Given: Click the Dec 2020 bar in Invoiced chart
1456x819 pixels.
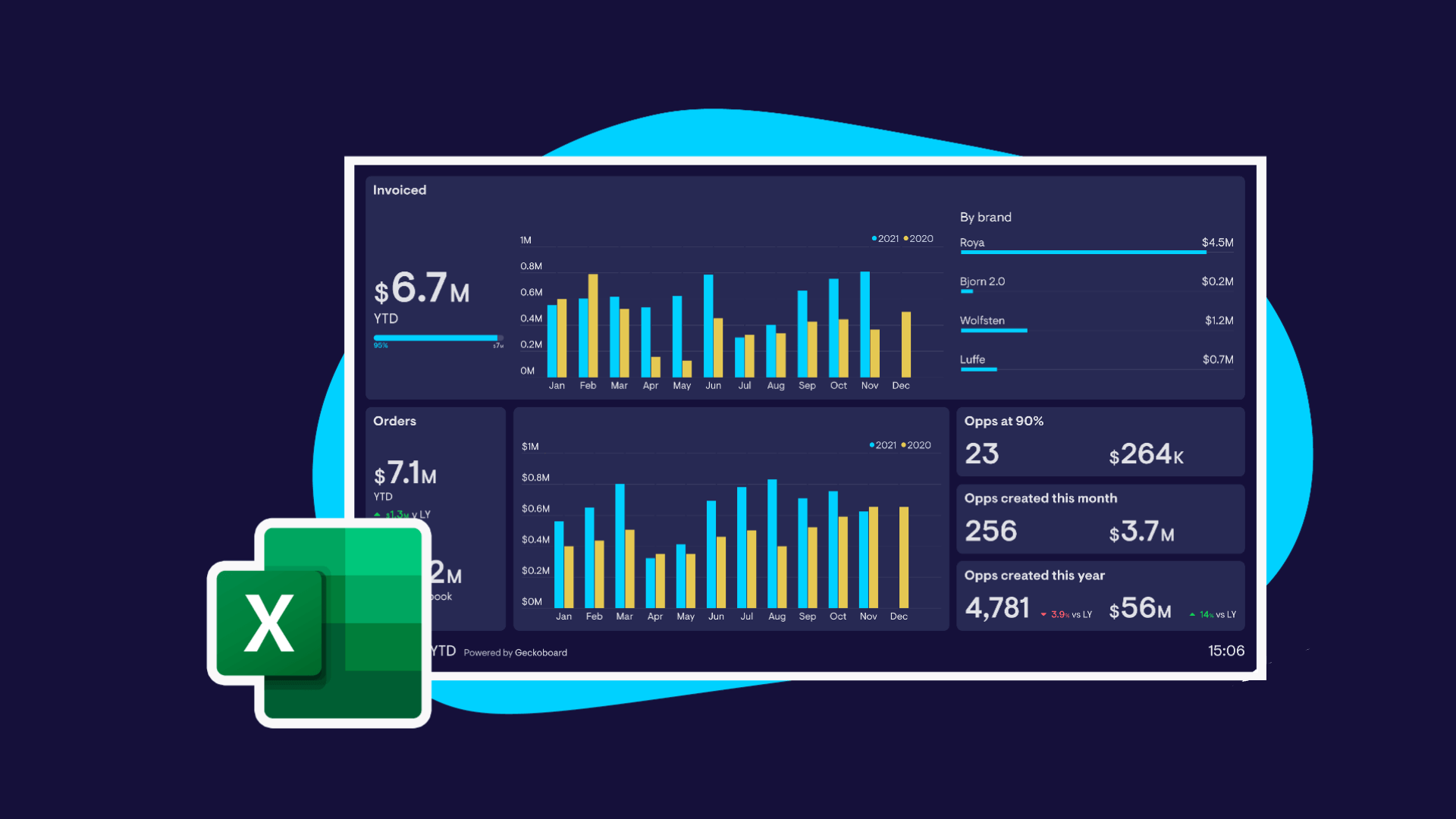Looking at the screenshot, I should click(906, 344).
